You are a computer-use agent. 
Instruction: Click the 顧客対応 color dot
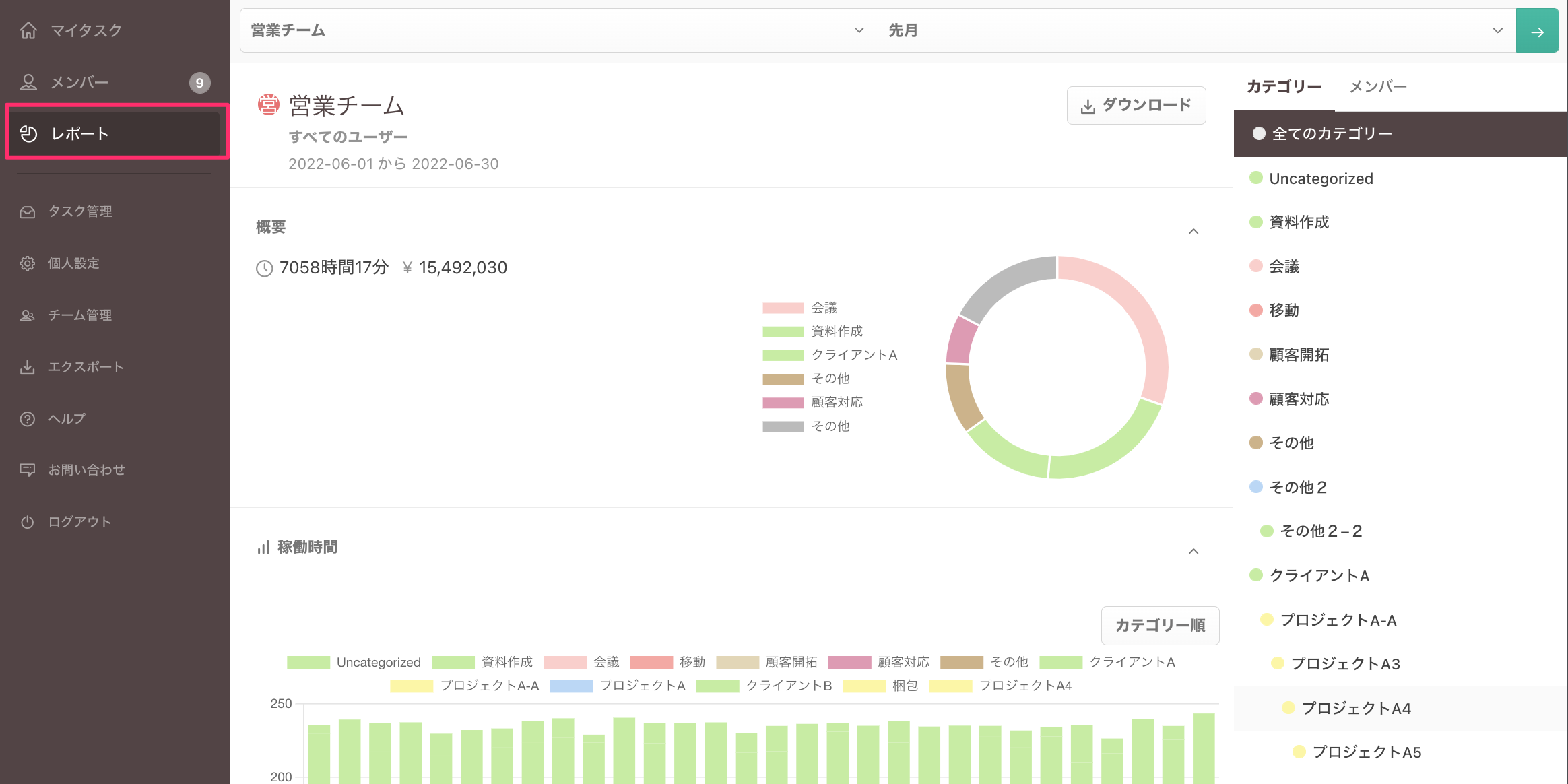(1255, 399)
